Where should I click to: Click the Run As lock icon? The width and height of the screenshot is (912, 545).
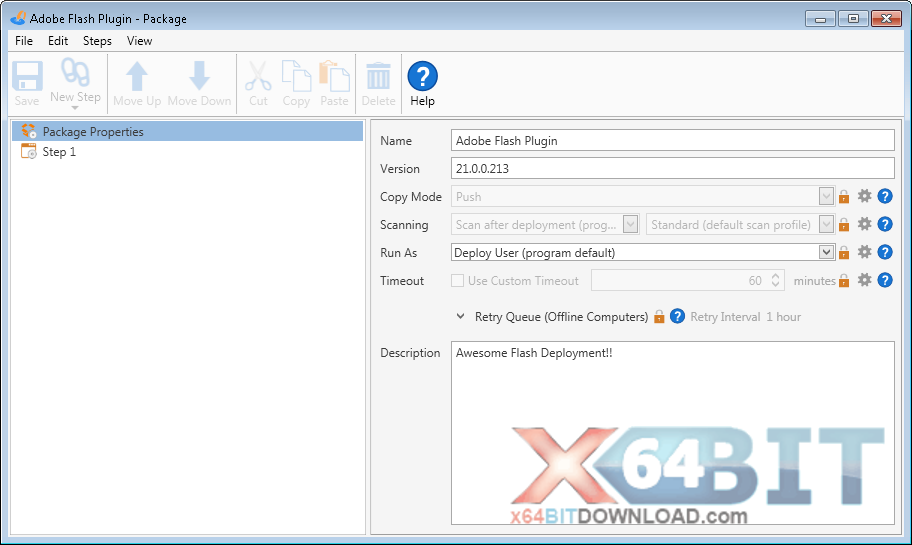click(x=844, y=252)
